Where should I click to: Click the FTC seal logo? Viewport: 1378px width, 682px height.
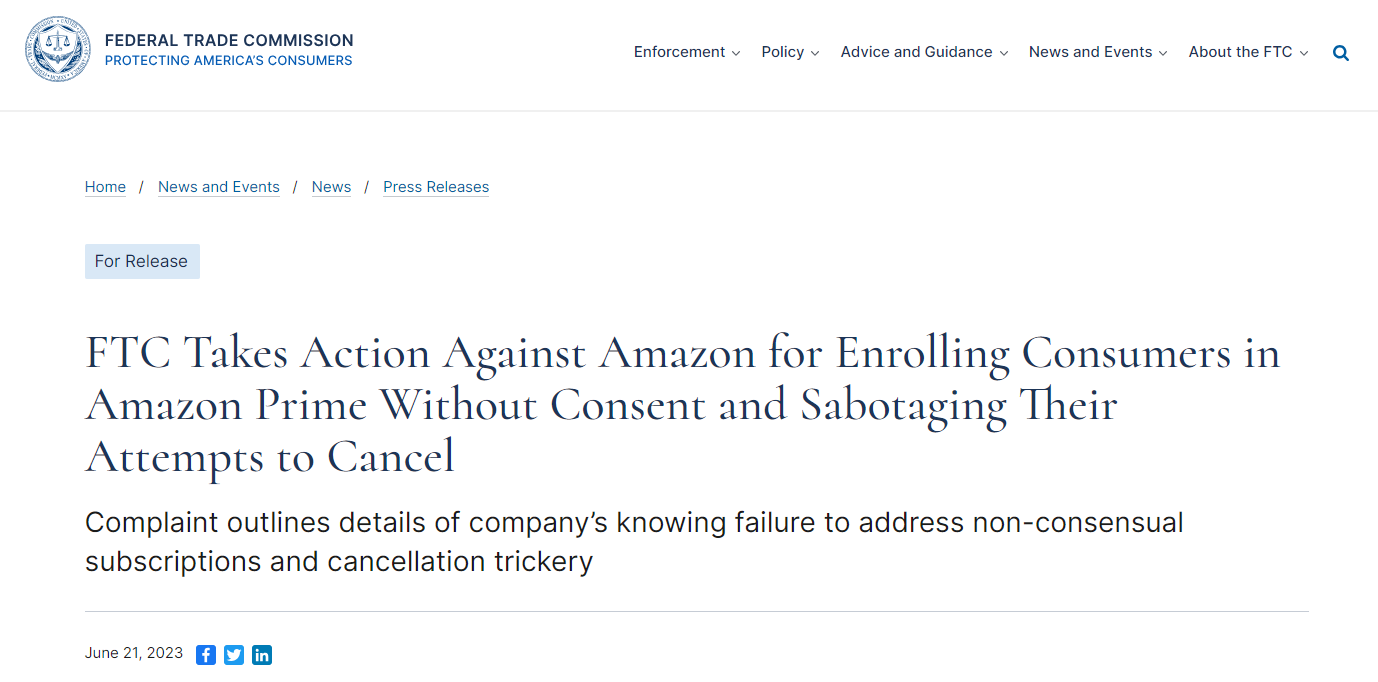tap(57, 50)
